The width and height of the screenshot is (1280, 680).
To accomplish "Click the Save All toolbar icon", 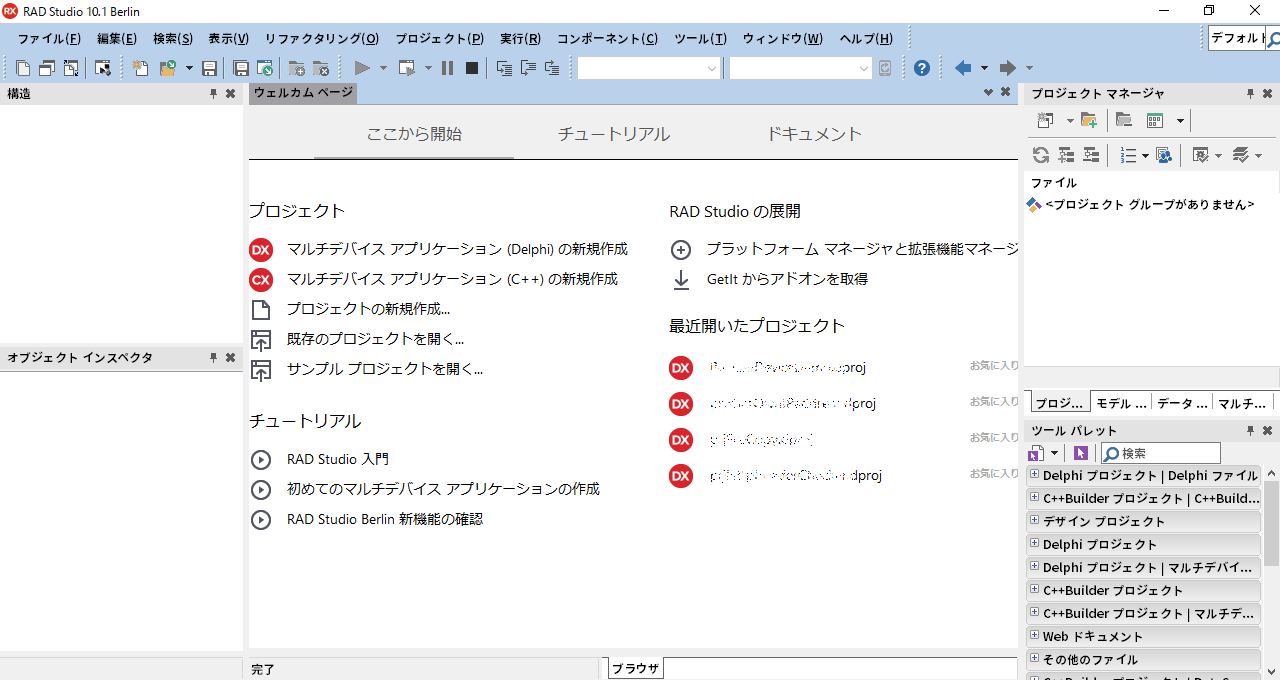I will pos(240,68).
